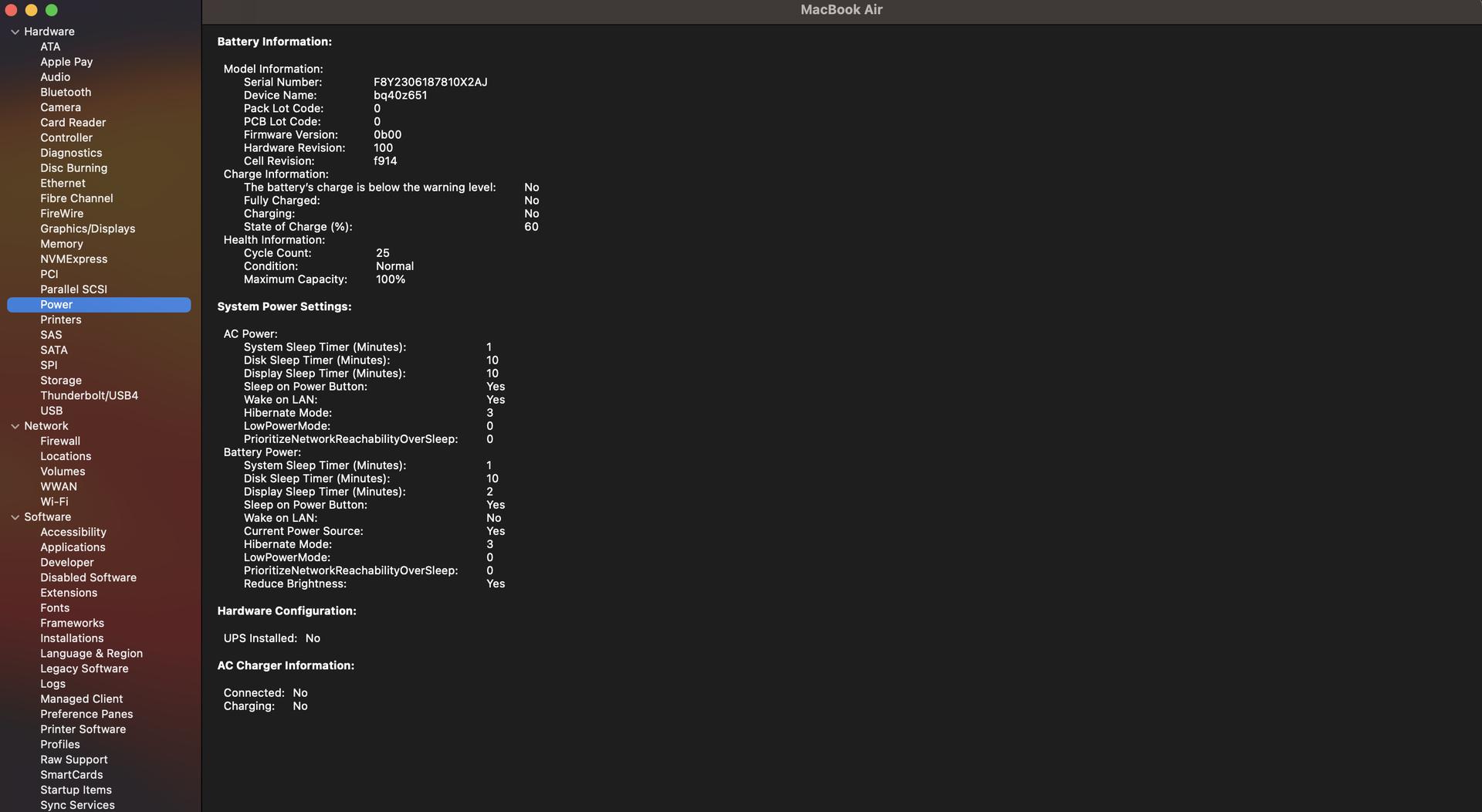Select Controller in the sidebar
This screenshot has height=812, width=1482.
coord(66,138)
